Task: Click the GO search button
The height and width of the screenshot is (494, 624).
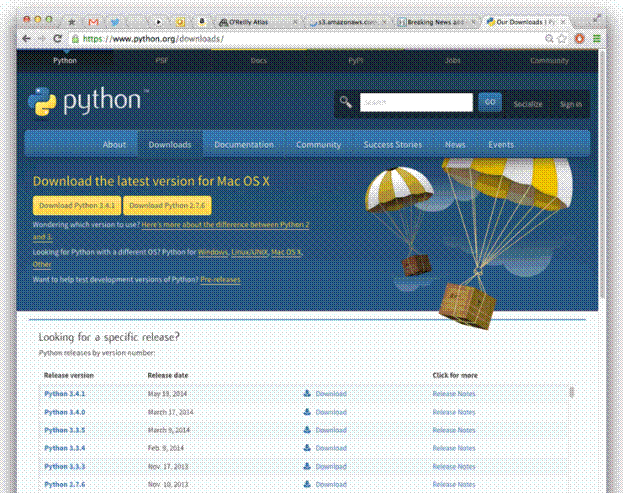Action: (490, 102)
